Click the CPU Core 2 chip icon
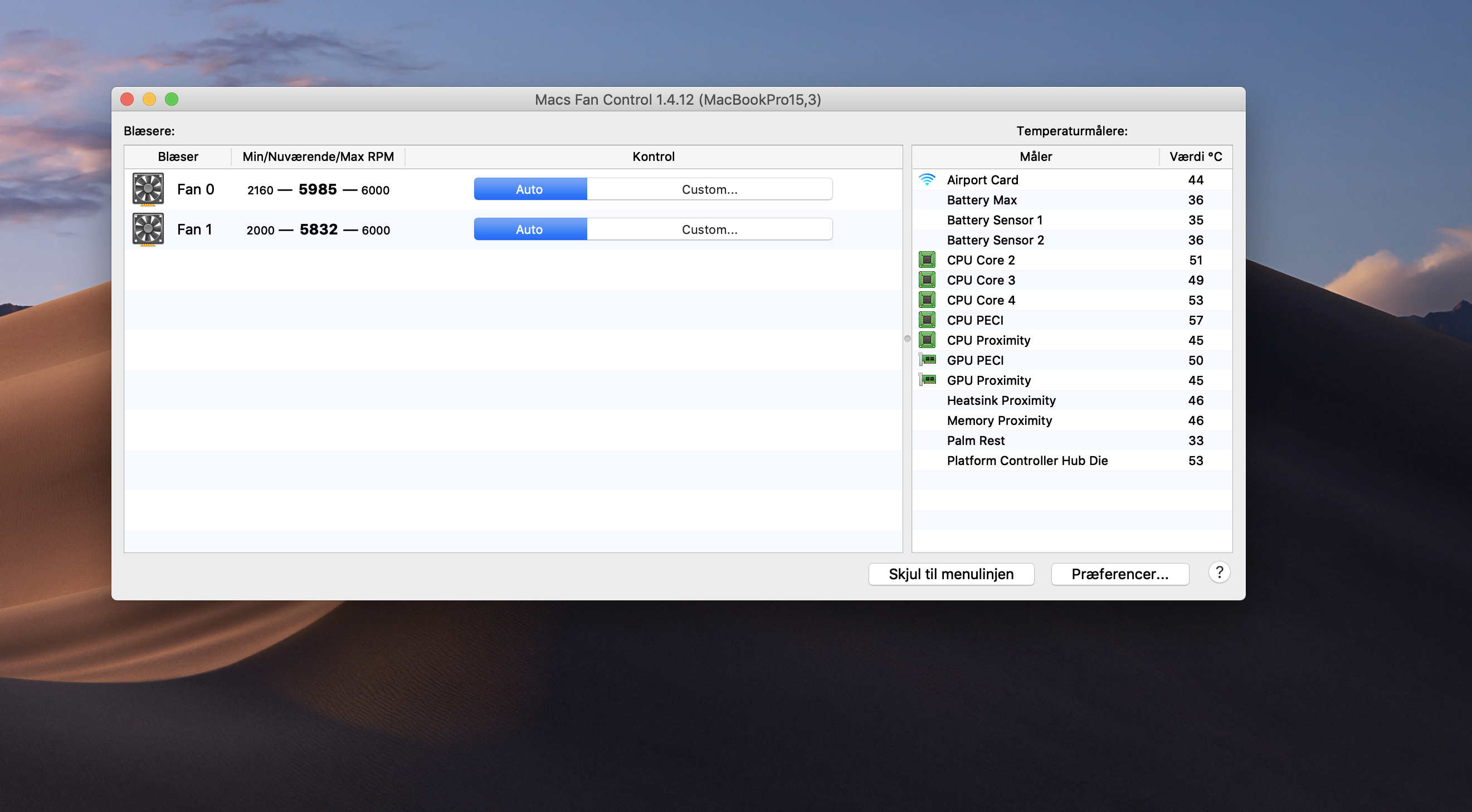The image size is (1472, 812). (927, 260)
